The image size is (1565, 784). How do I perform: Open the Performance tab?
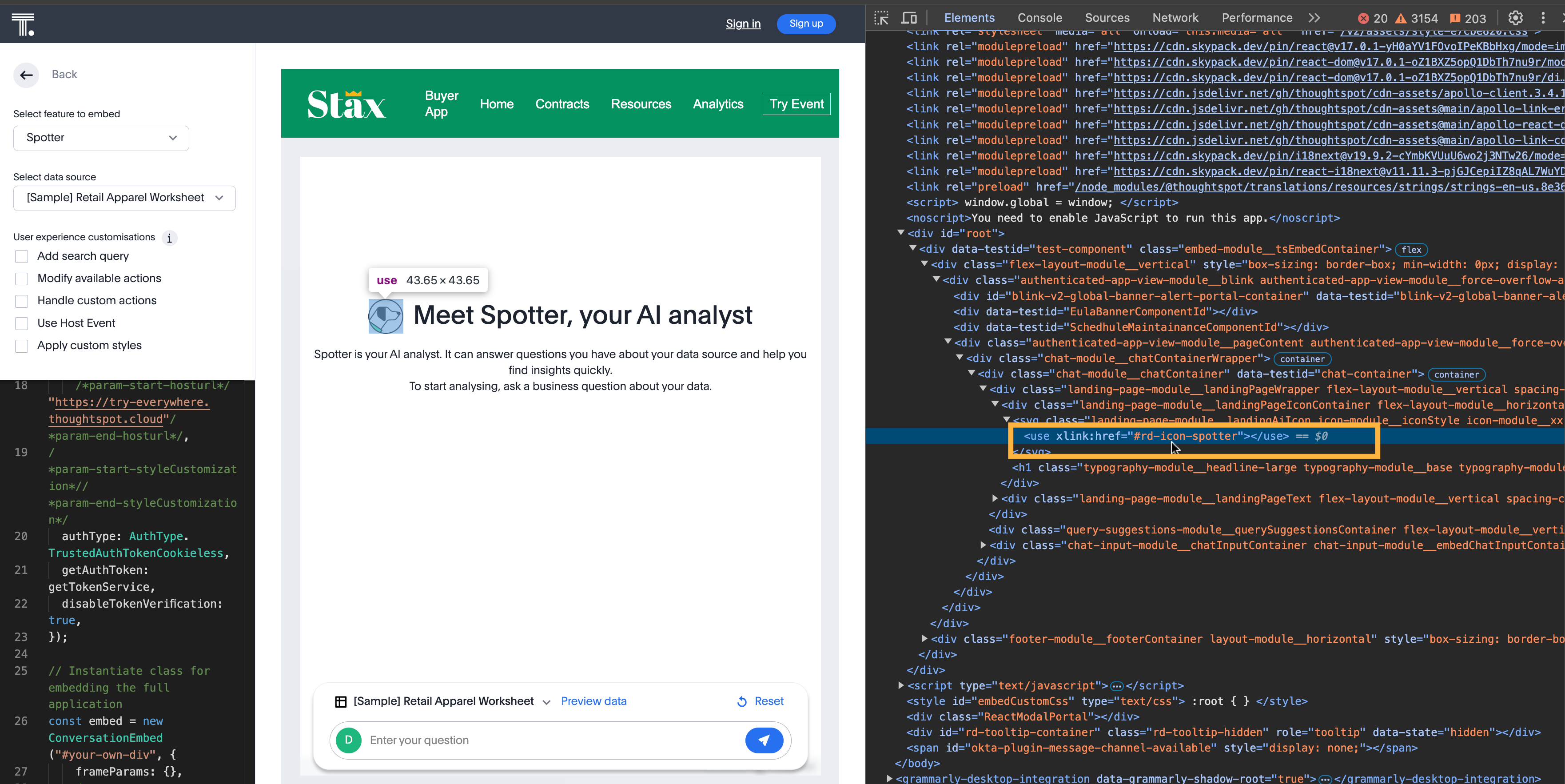pos(1256,18)
